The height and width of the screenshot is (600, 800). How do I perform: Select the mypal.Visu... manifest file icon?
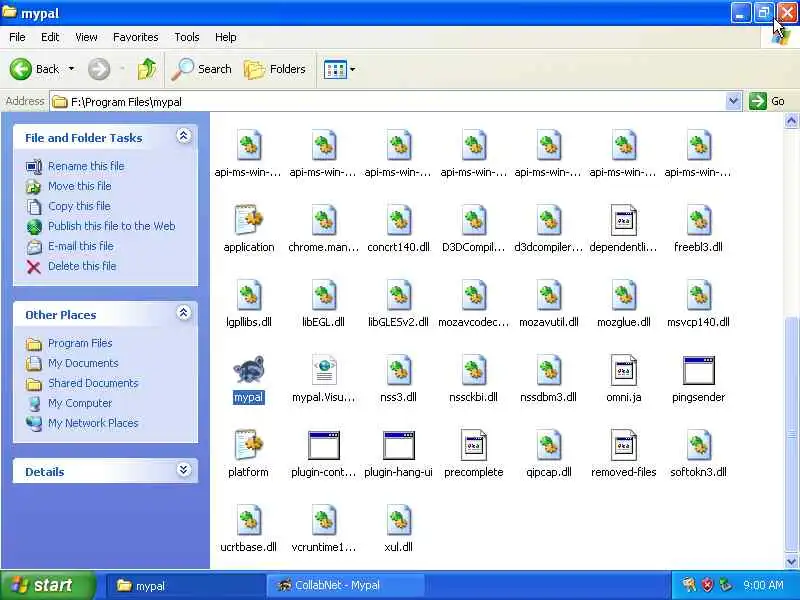pos(323,370)
